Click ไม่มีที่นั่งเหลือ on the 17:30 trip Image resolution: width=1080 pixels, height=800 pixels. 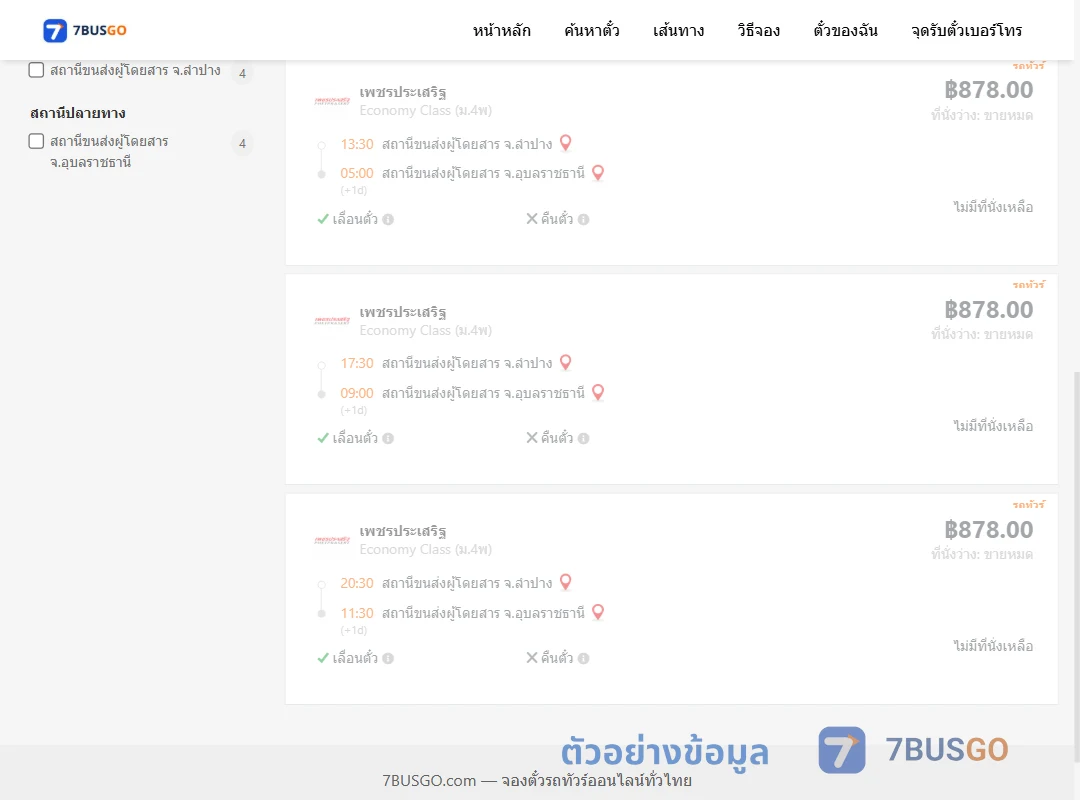click(x=993, y=426)
